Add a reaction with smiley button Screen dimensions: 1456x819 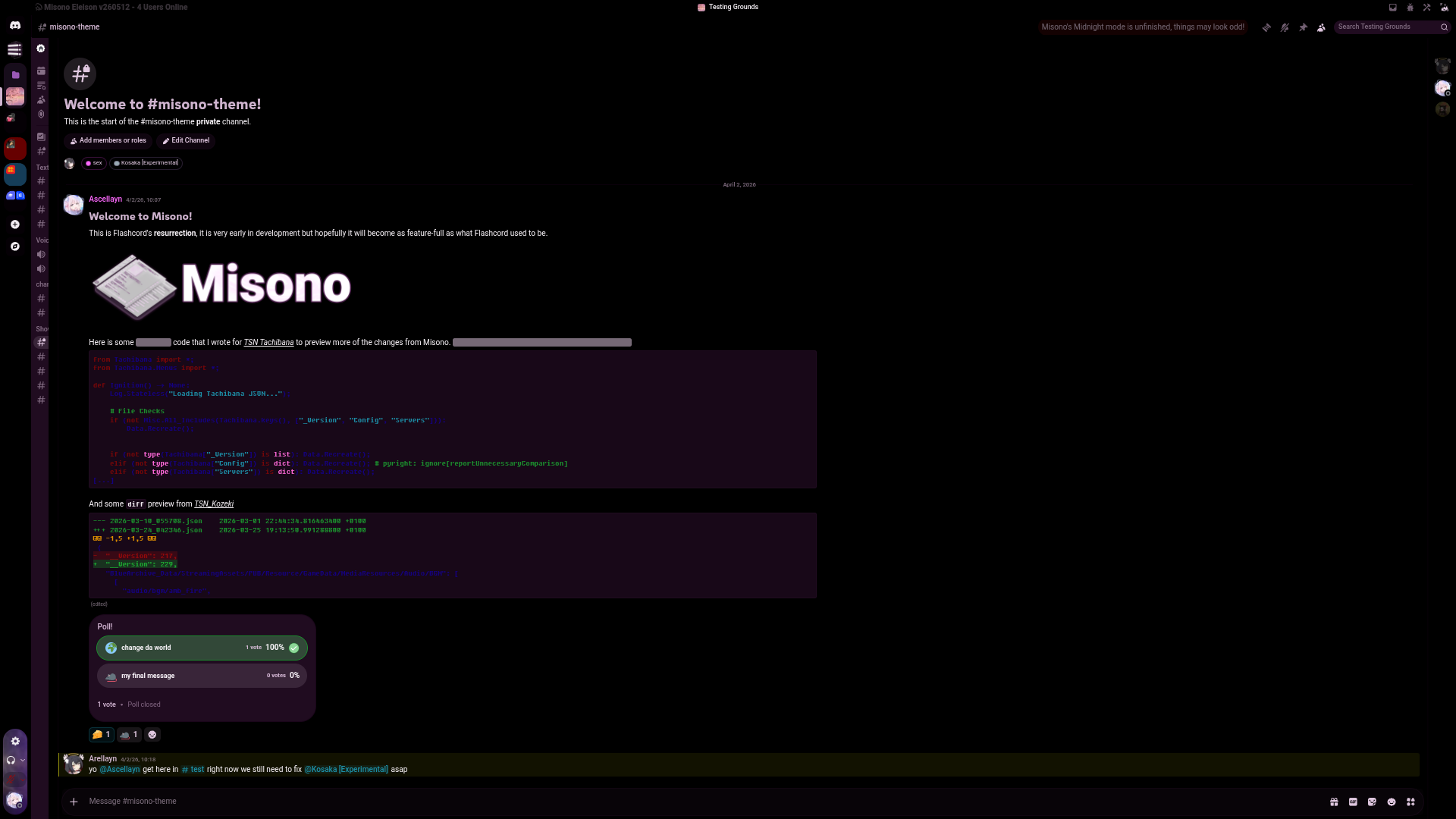point(152,735)
